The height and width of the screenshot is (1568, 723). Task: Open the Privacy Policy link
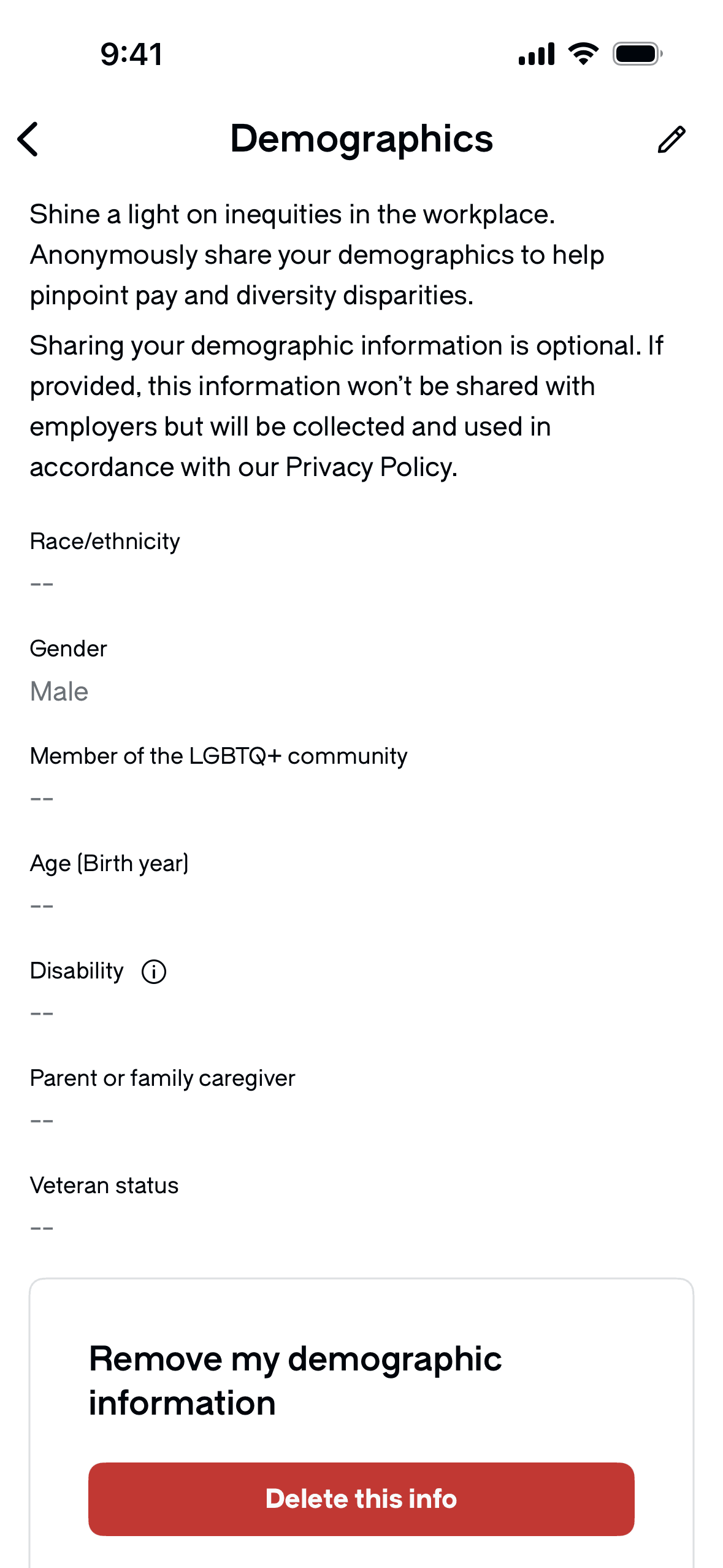371,467
